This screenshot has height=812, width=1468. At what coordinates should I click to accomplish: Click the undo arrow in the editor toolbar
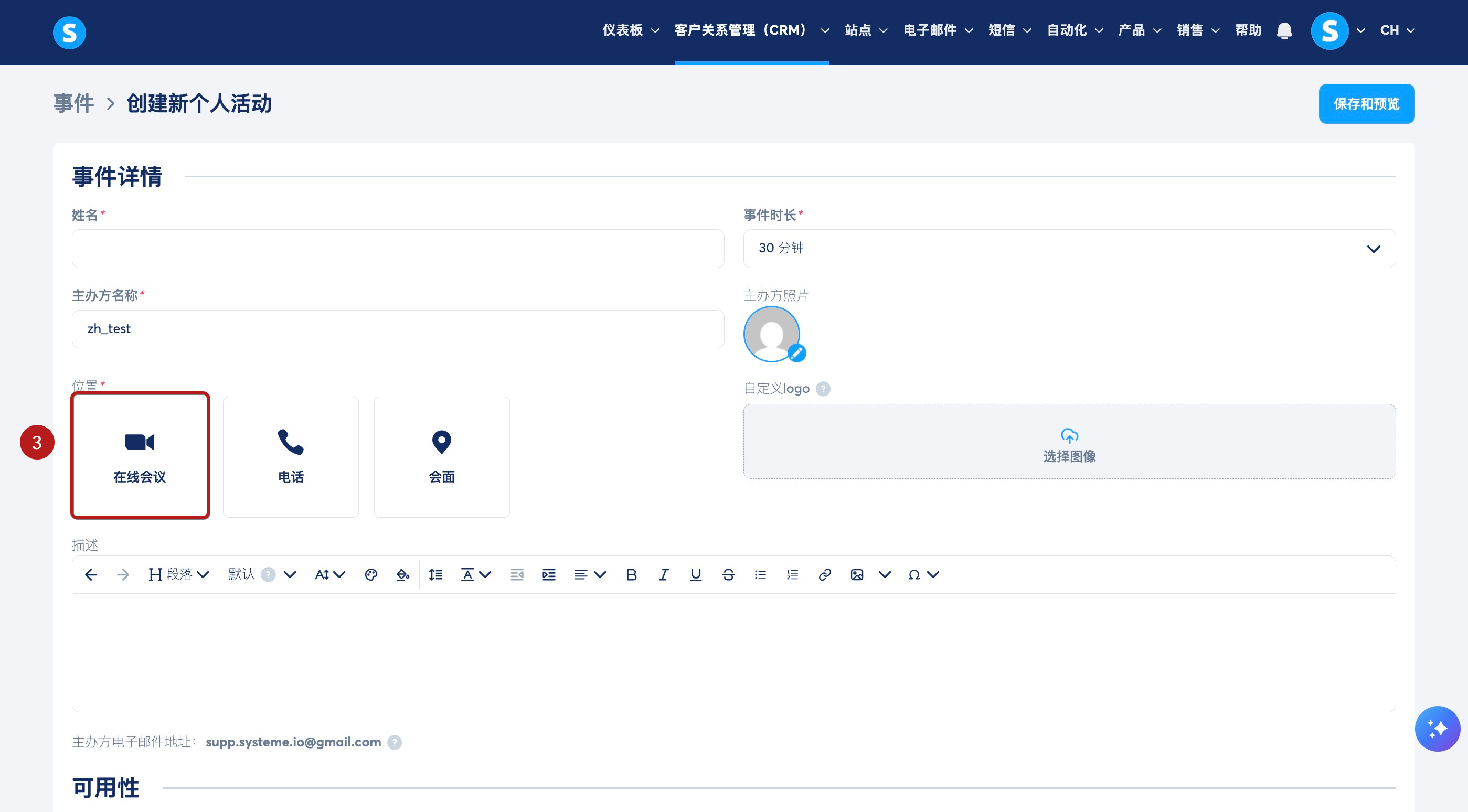click(x=91, y=575)
